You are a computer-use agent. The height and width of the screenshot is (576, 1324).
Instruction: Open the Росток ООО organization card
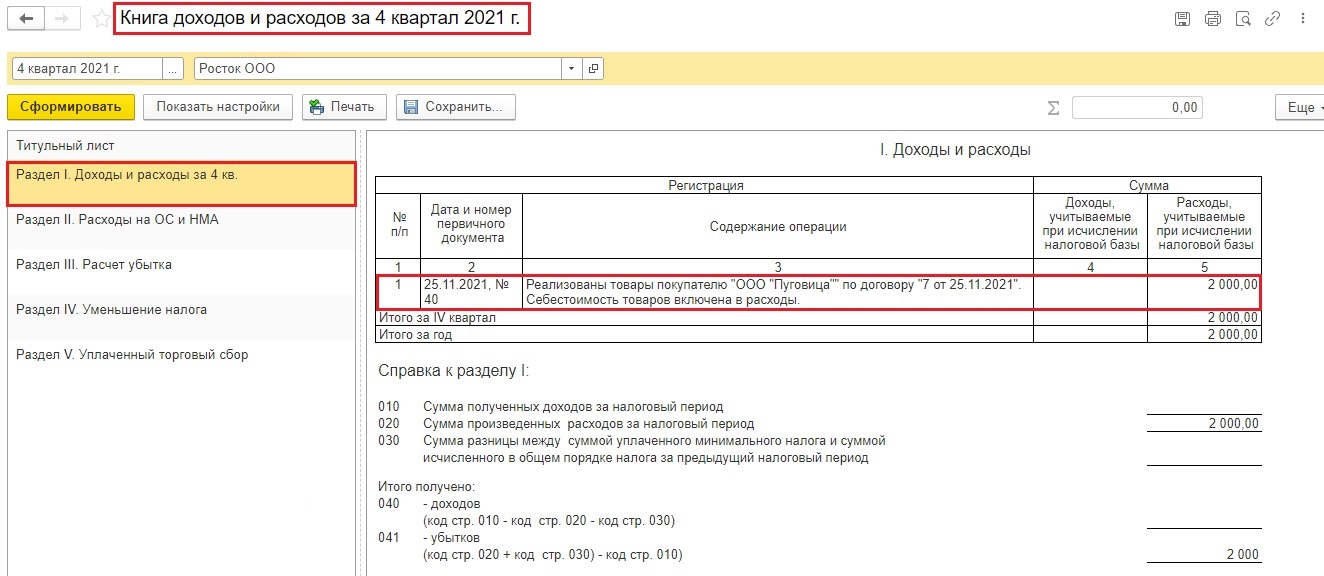pos(593,69)
